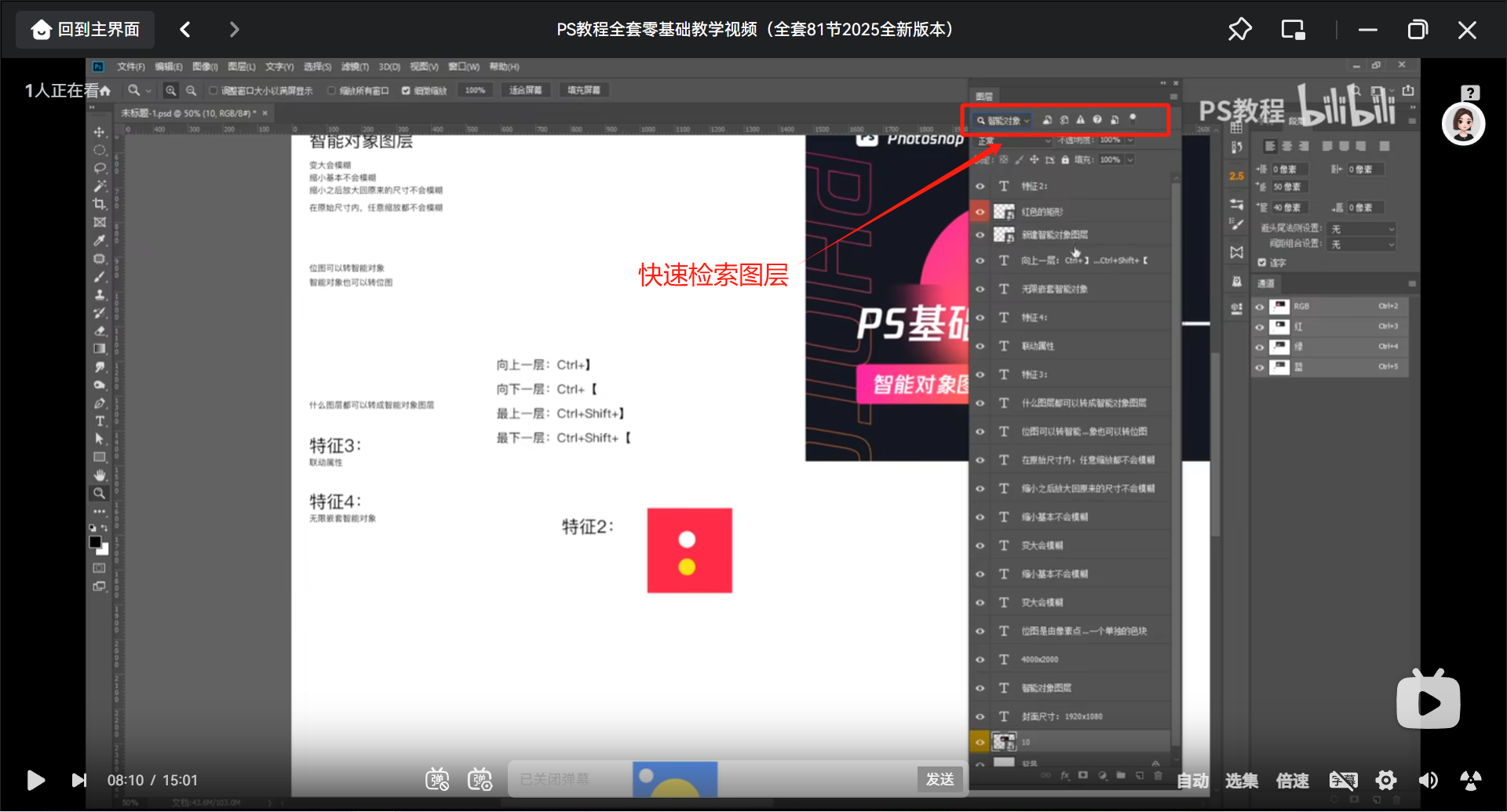Select the Hand tool
Image resolution: width=1507 pixels, height=812 pixels.
coord(100,475)
